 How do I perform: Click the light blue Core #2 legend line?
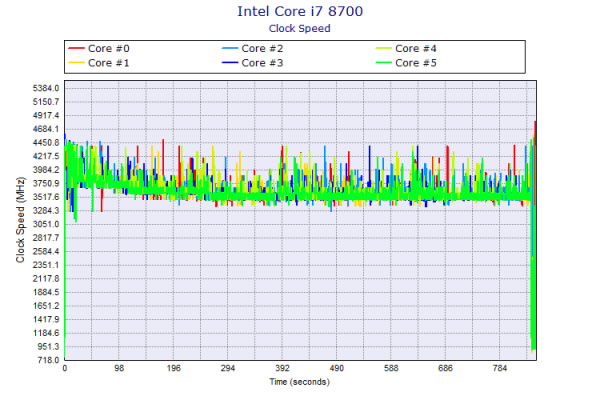230,49
